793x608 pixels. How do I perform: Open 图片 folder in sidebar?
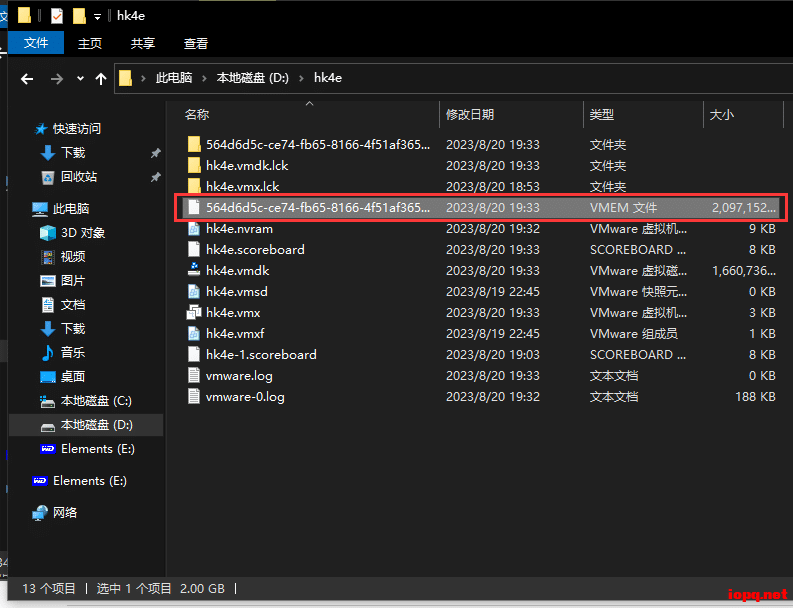pos(73,281)
